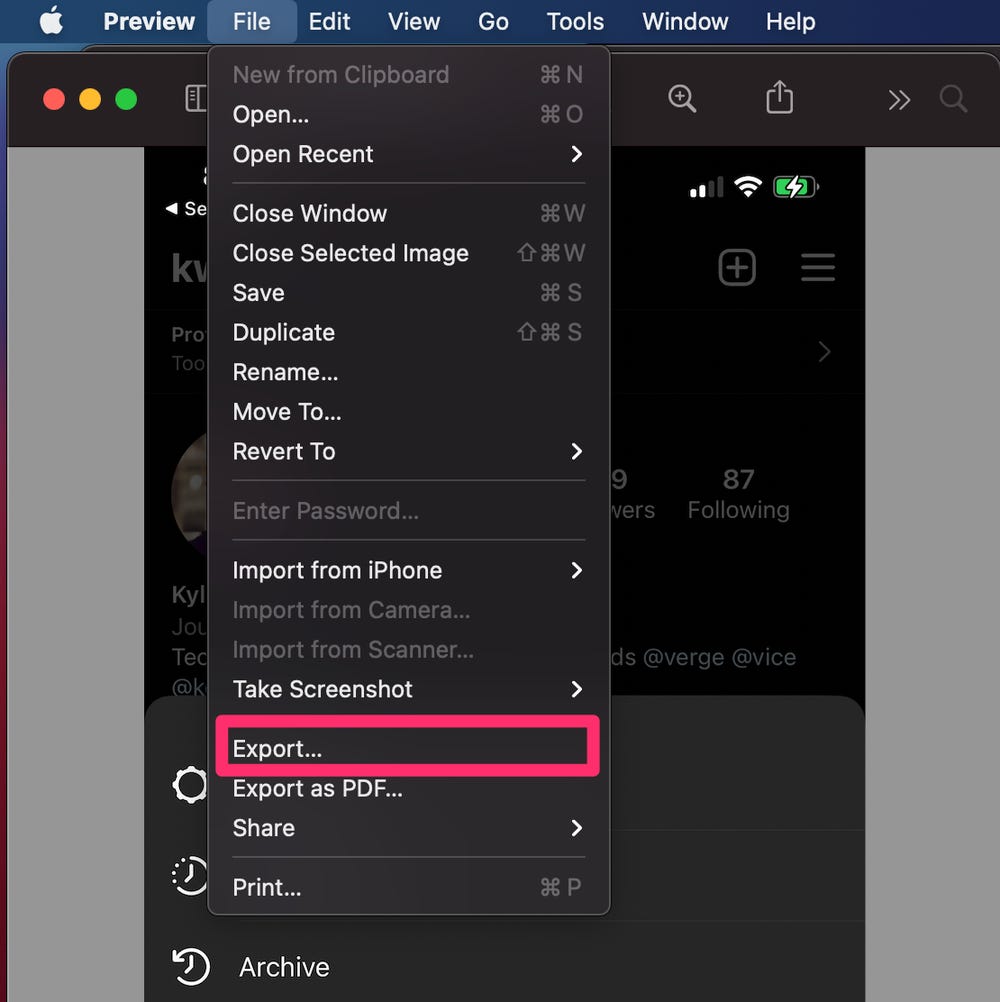Expand the Take Screenshot submenu
The height and width of the screenshot is (1002, 1000).
(x=408, y=690)
